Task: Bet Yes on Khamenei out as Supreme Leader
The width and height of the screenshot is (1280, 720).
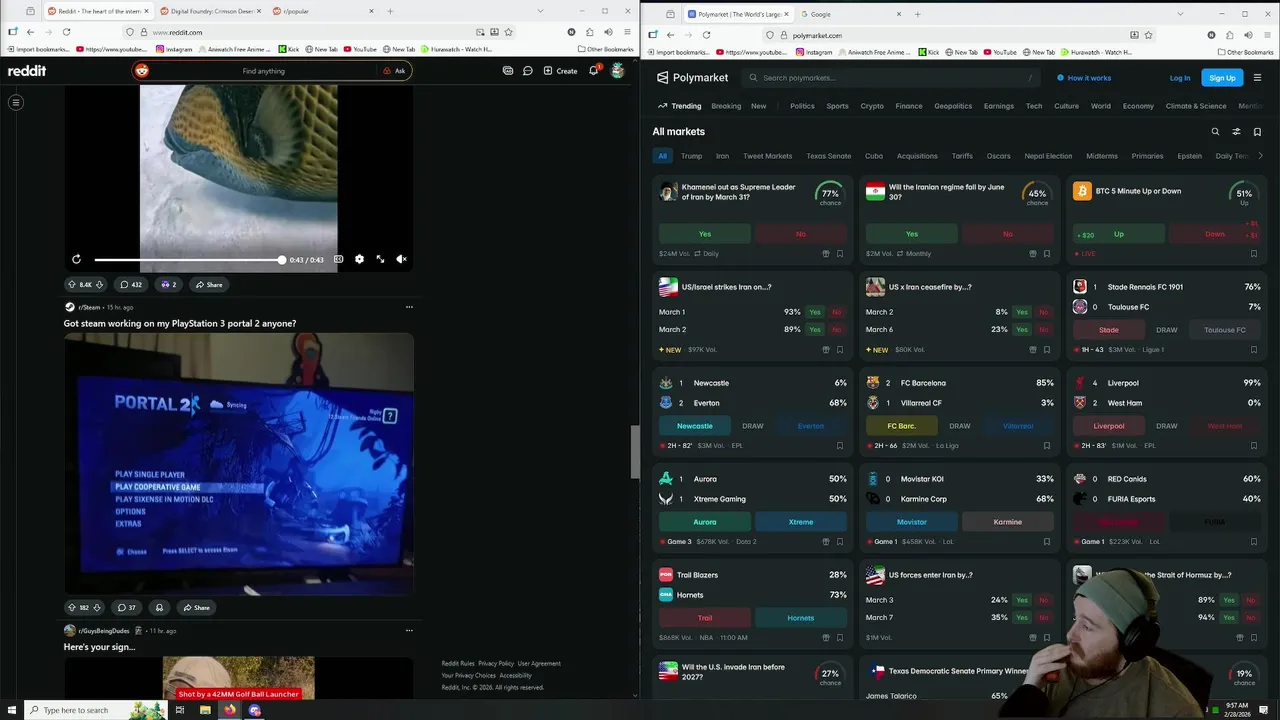Action: coord(704,234)
